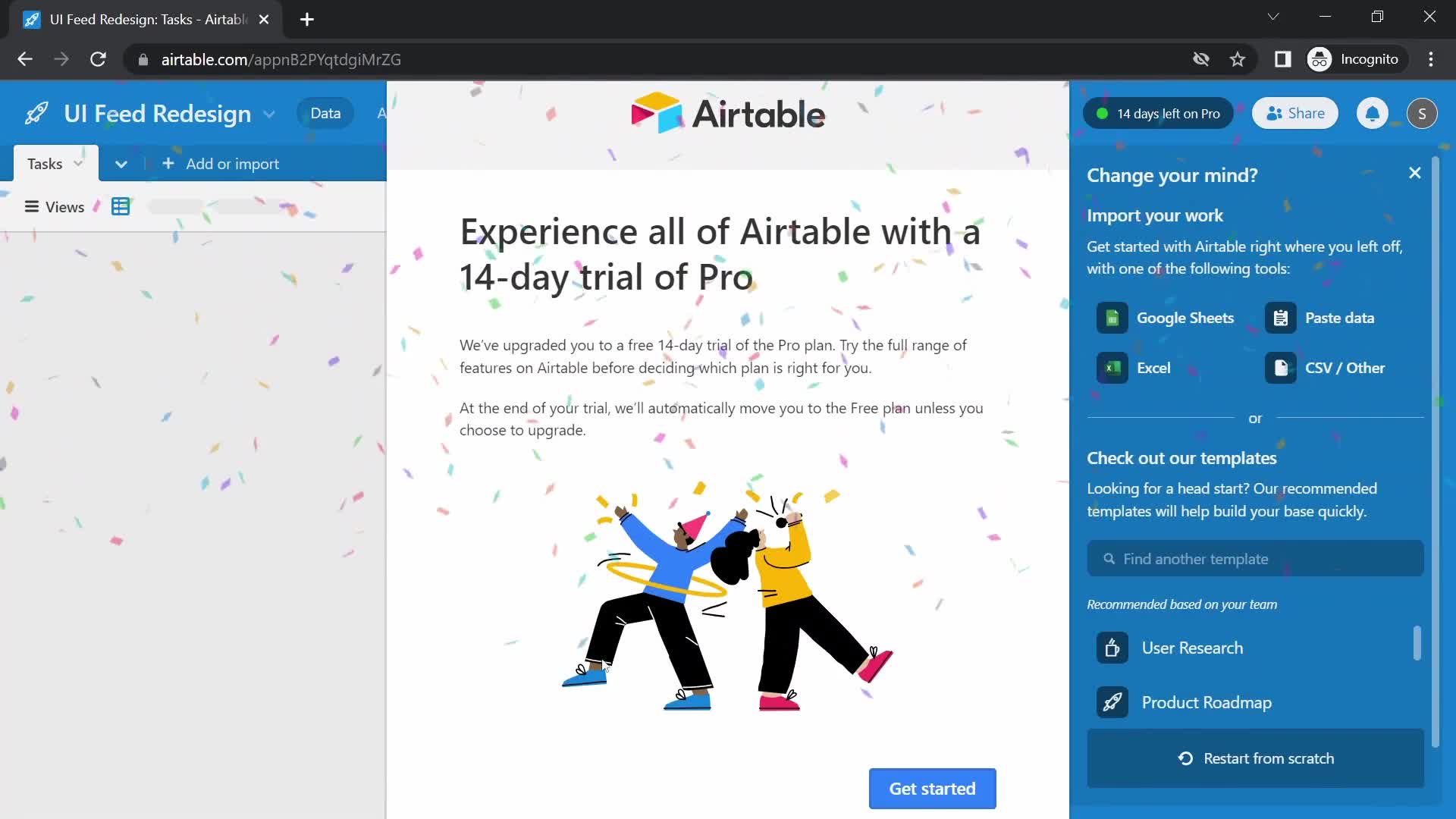
Task: Click the Google Sheets import icon
Action: (x=1112, y=318)
